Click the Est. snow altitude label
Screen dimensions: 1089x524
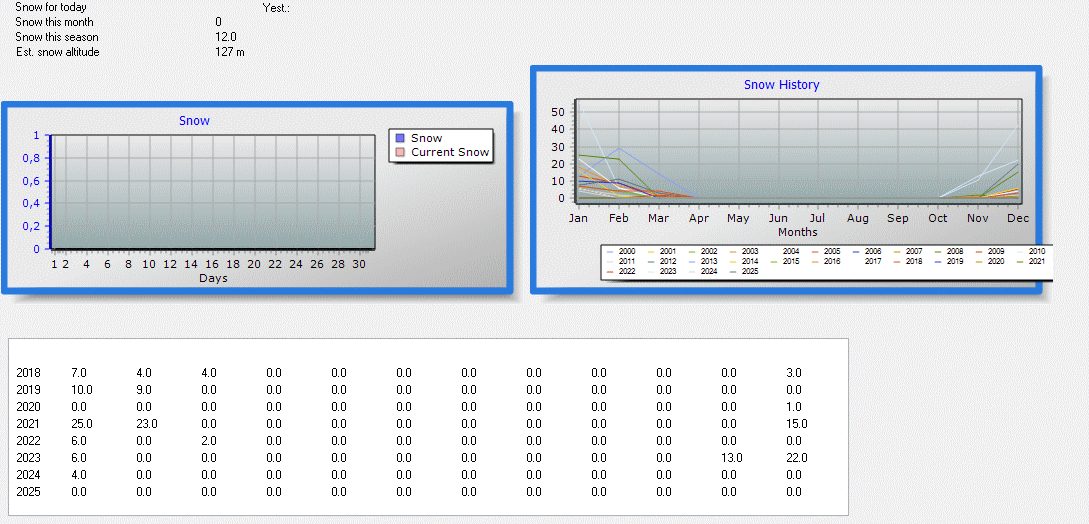(x=57, y=52)
